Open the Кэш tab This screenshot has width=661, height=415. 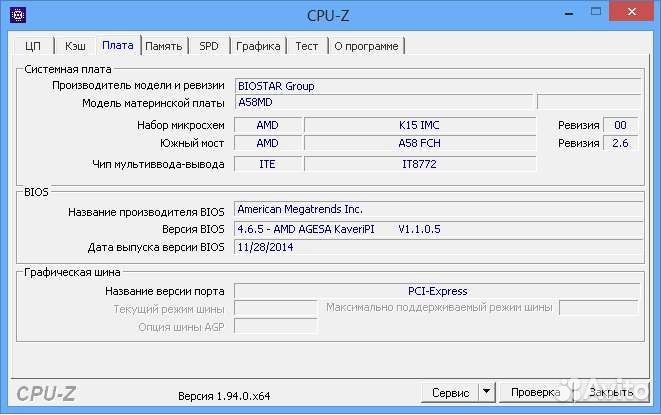pyautogui.click(x=75, y=46)
